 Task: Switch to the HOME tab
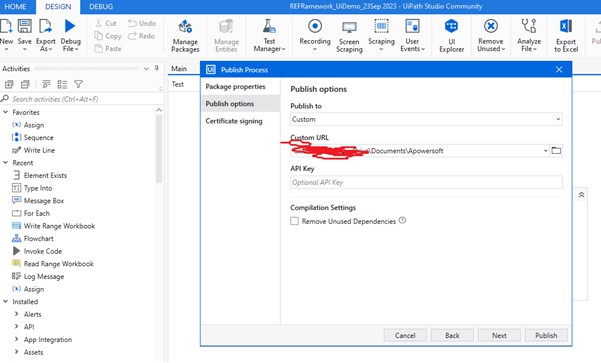15,7
